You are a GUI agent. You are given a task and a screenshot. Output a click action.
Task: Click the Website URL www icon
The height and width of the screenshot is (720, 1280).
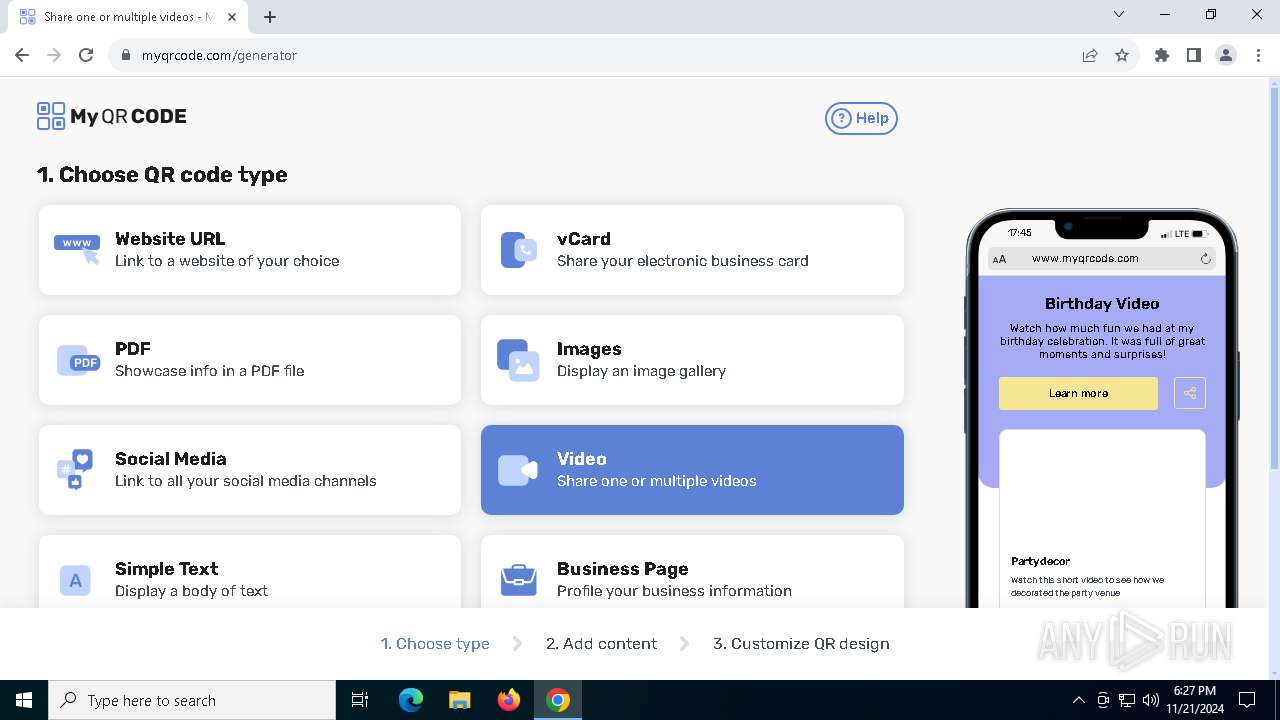77,249
